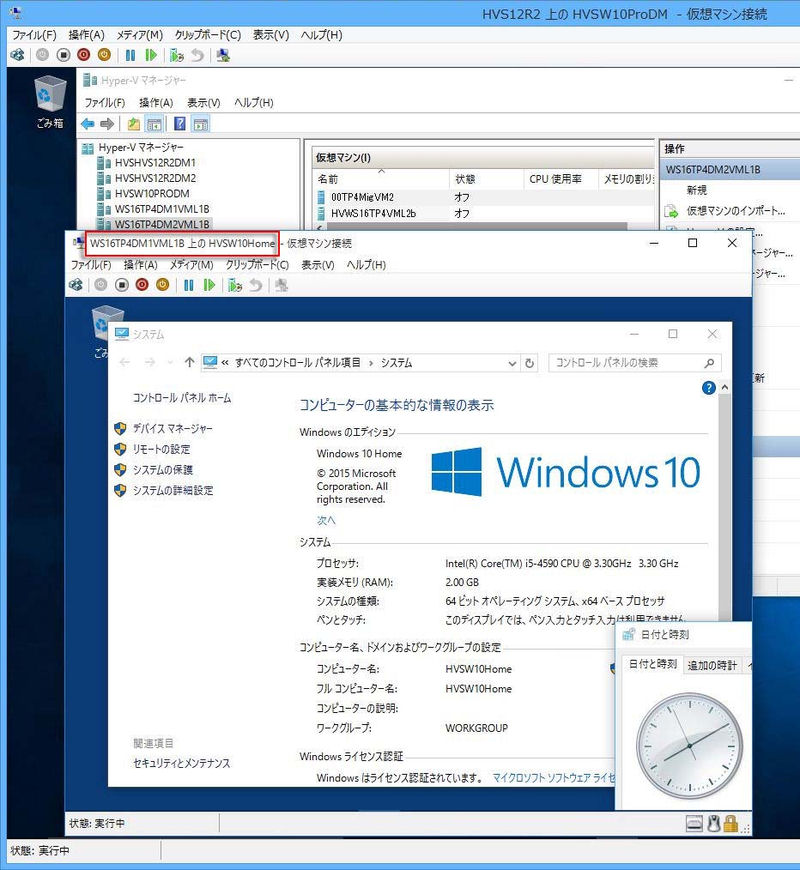Open recent locations dropdown in System window

coord(170,363)
